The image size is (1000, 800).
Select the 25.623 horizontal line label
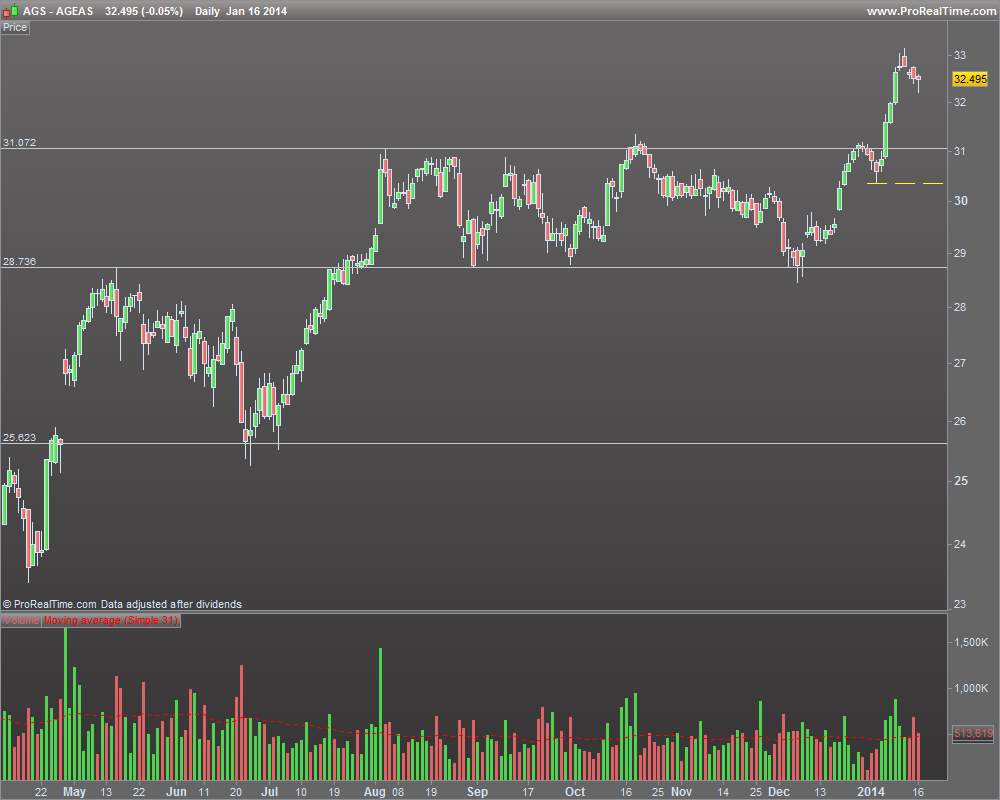(20, 438)
